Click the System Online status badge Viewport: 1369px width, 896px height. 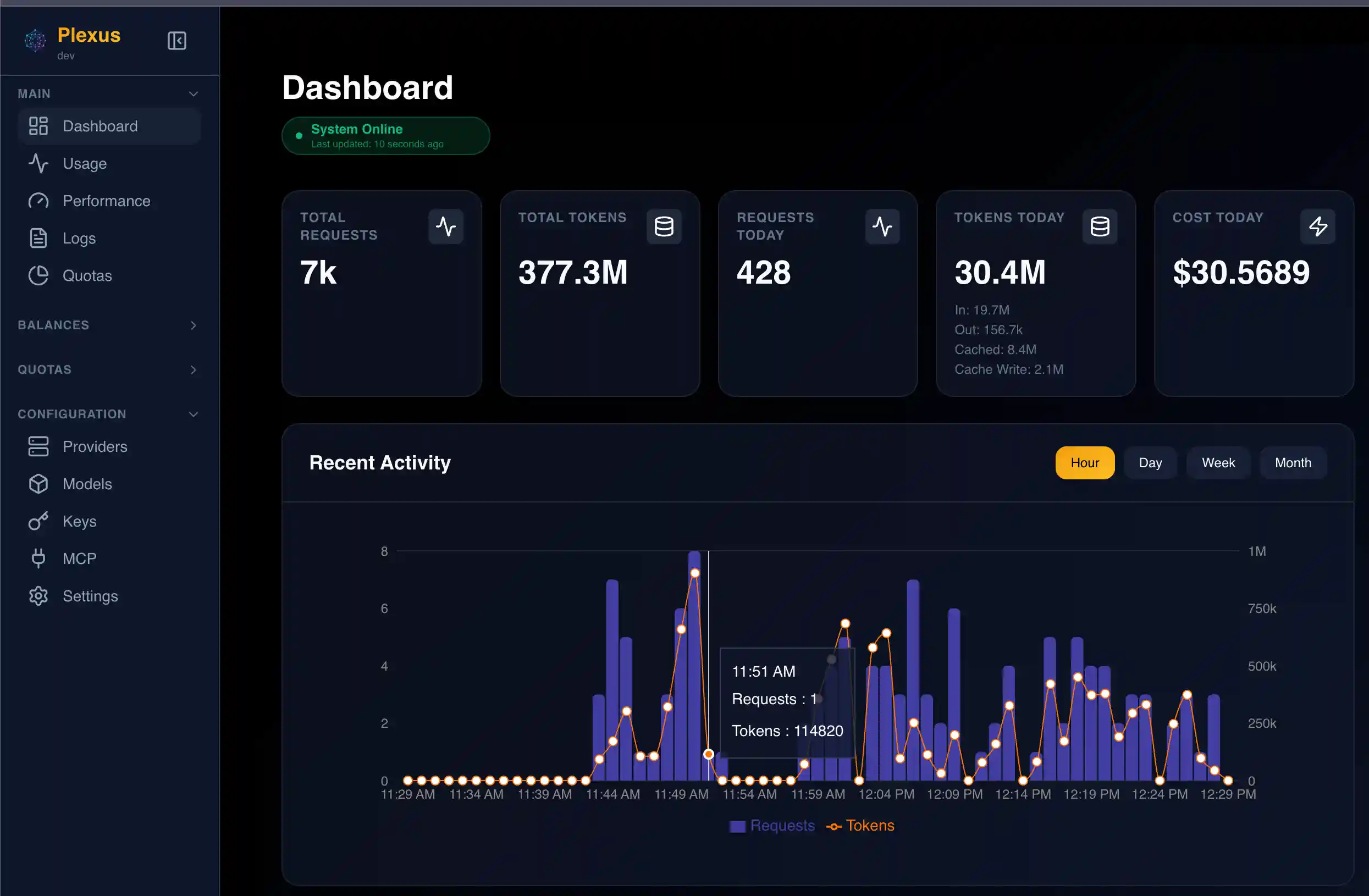[384, 136]
